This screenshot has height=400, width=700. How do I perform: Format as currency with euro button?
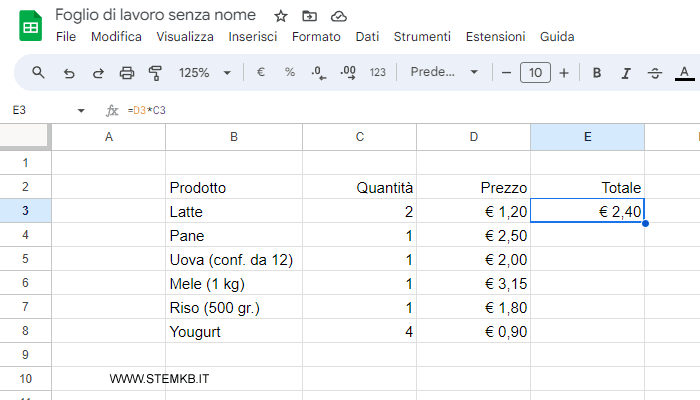pyautogui.click(x=261, y=72)
